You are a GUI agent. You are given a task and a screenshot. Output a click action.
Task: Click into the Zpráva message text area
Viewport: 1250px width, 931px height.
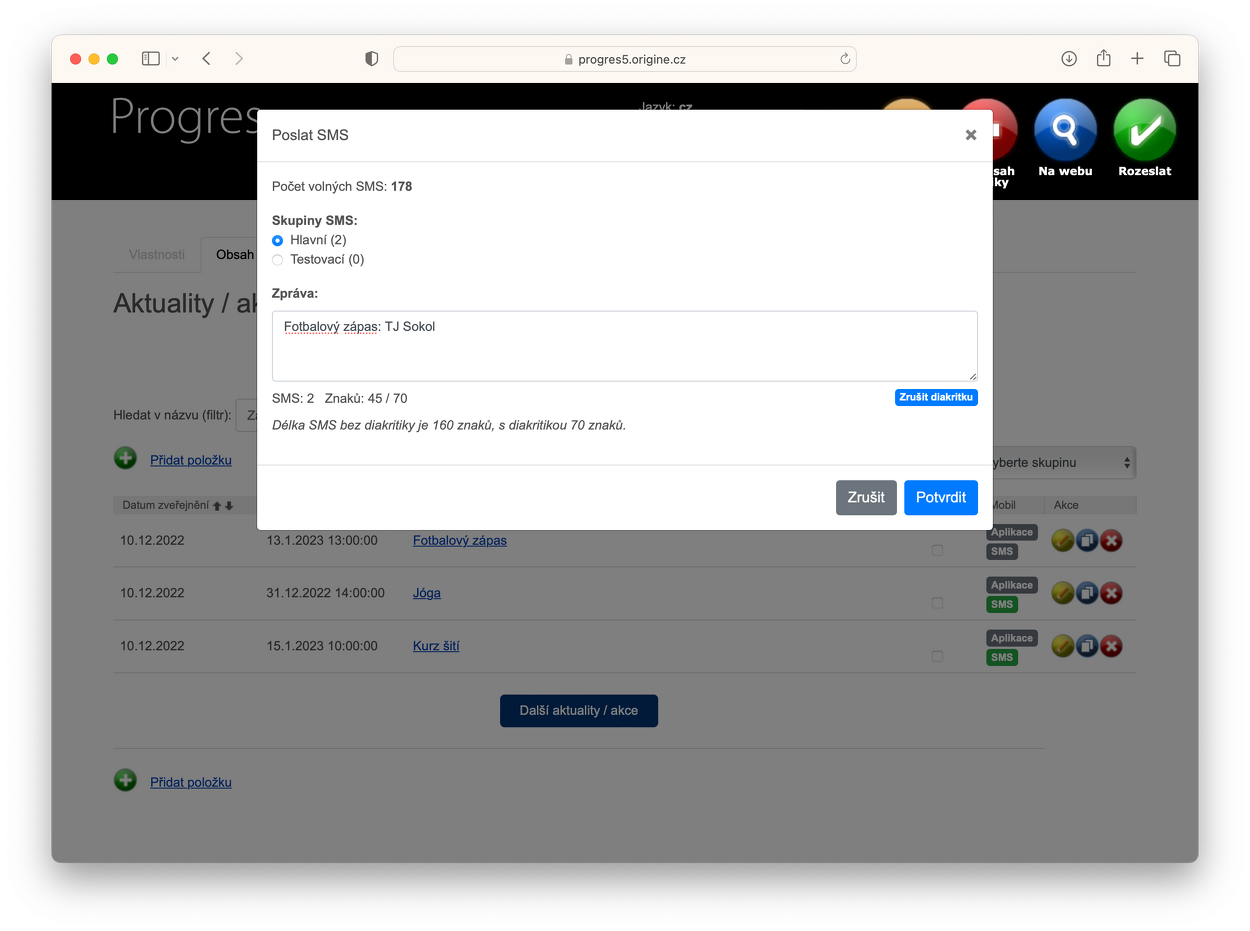click(624, 346)
